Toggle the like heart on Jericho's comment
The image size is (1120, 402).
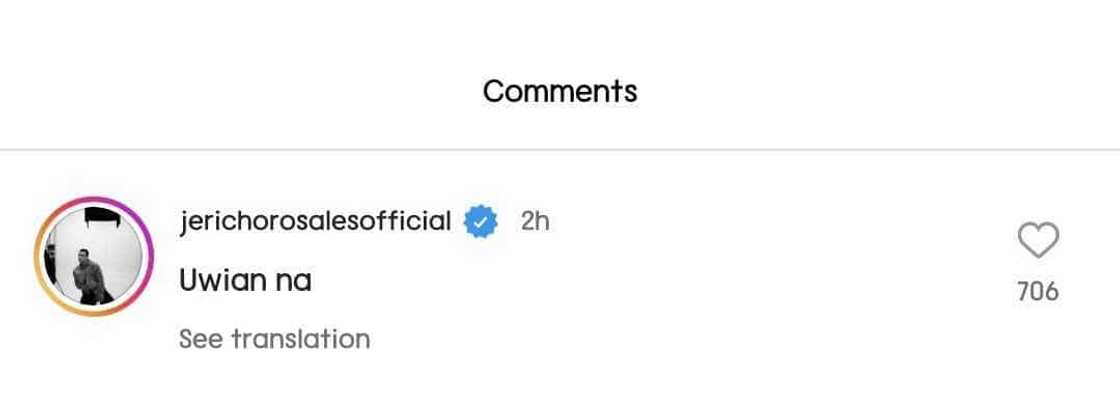(1037, 242)
